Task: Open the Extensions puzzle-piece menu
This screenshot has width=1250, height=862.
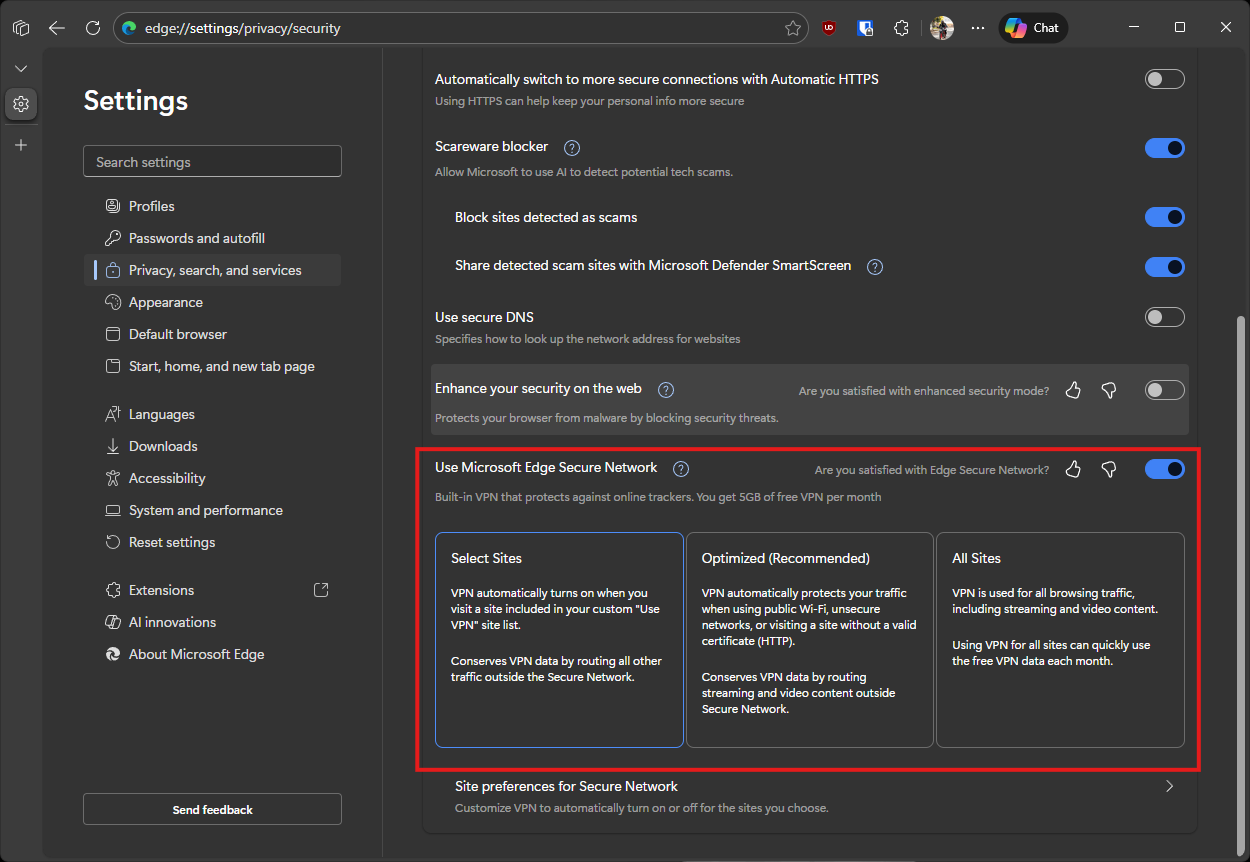Action: (x=902, y=28)
